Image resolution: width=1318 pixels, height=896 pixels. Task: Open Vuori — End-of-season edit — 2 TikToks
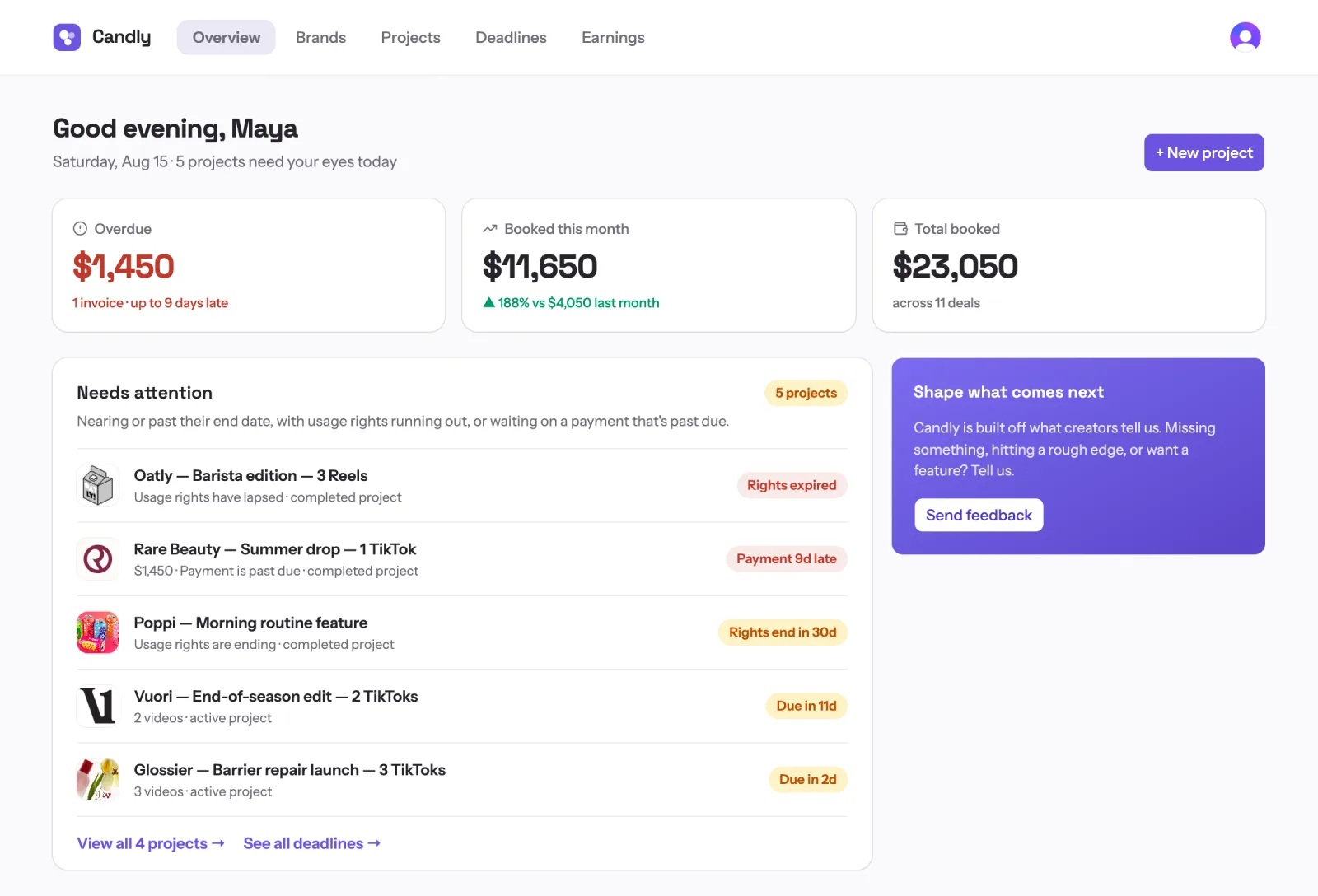tap(462, 706)
